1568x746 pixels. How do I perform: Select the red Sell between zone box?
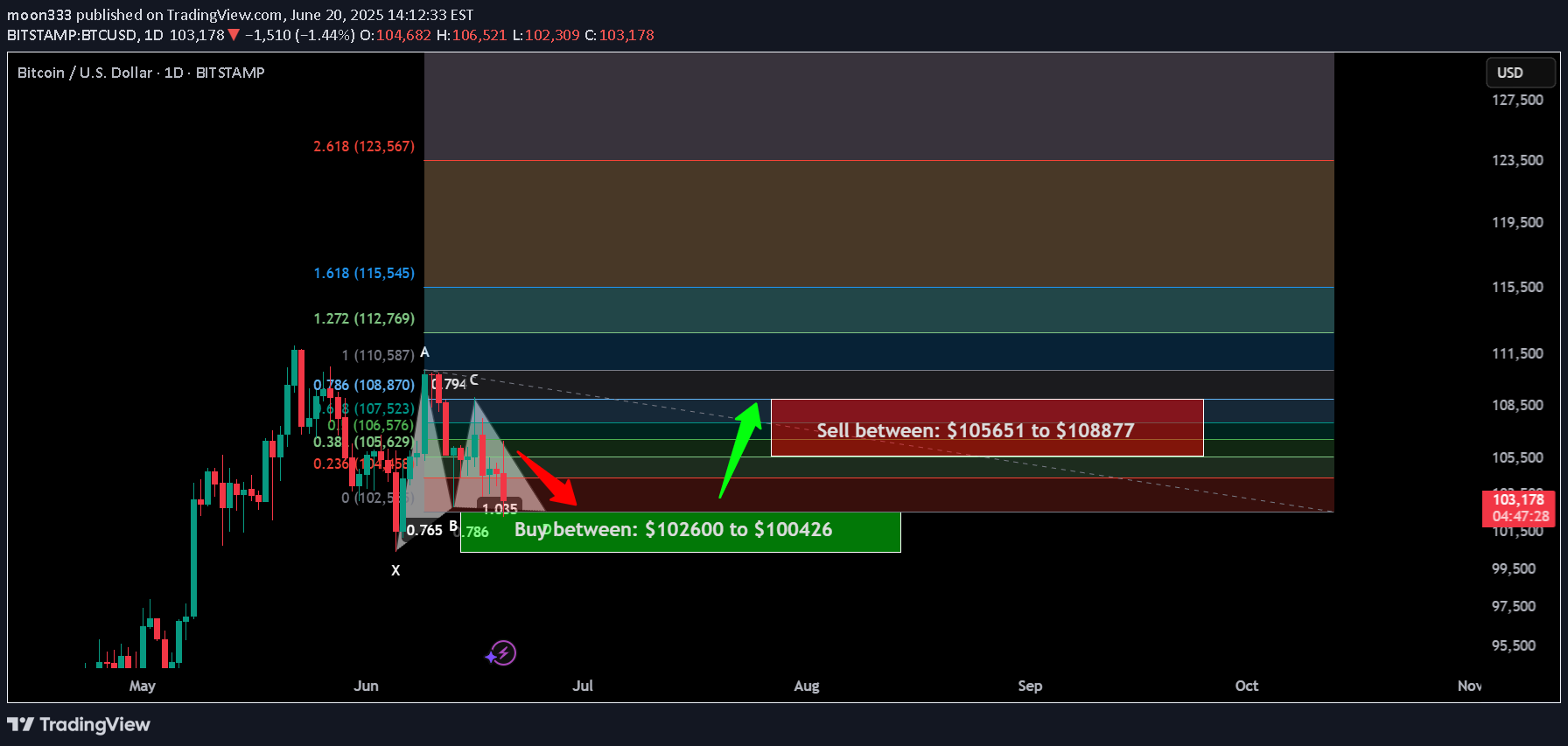click(987, 428)
